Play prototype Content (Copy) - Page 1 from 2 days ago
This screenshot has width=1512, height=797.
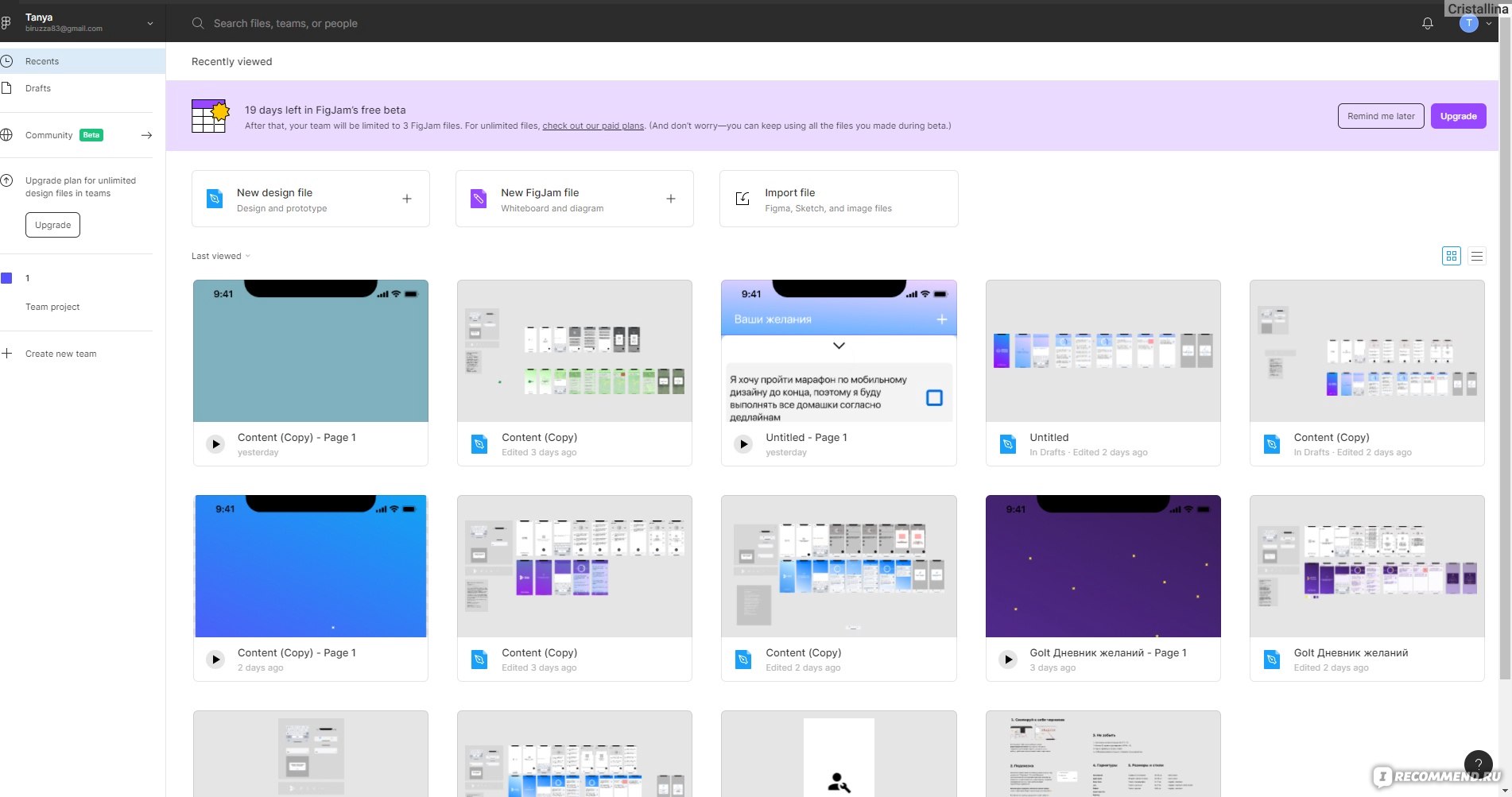[x=215, y=660]
